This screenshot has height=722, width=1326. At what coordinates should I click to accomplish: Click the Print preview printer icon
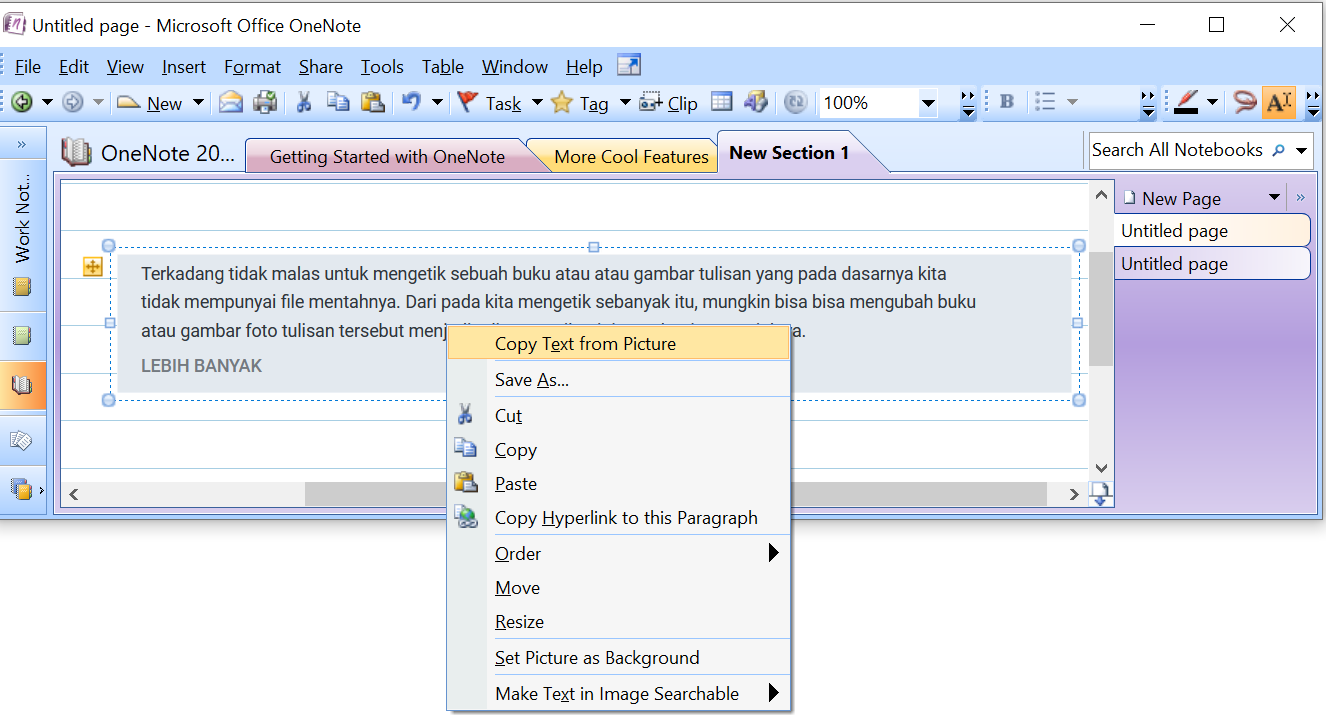click(265, 102)
